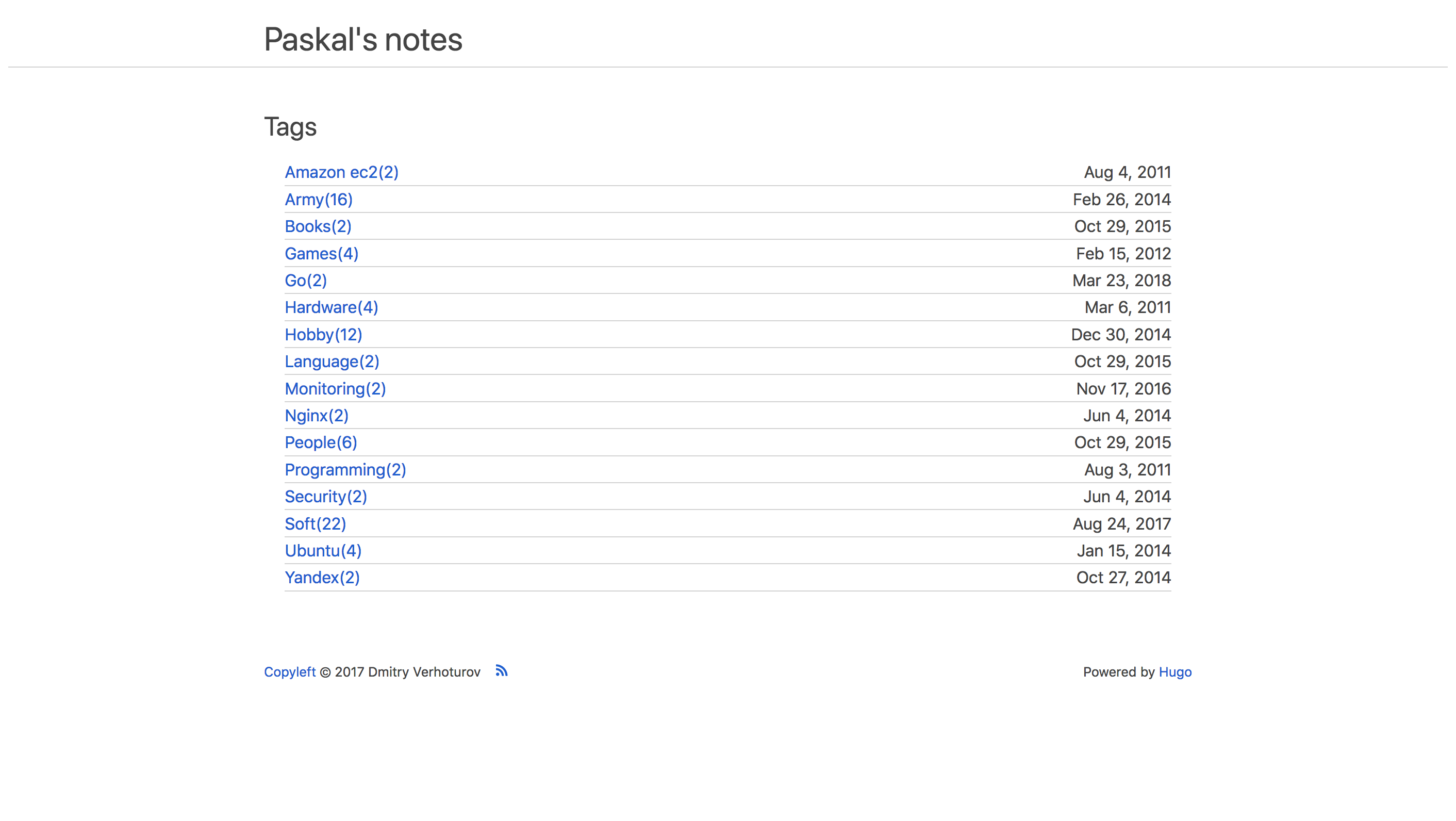The image size is (1456, 821).
Task: Open the Go(2) tag
Action: click(306, 281)
